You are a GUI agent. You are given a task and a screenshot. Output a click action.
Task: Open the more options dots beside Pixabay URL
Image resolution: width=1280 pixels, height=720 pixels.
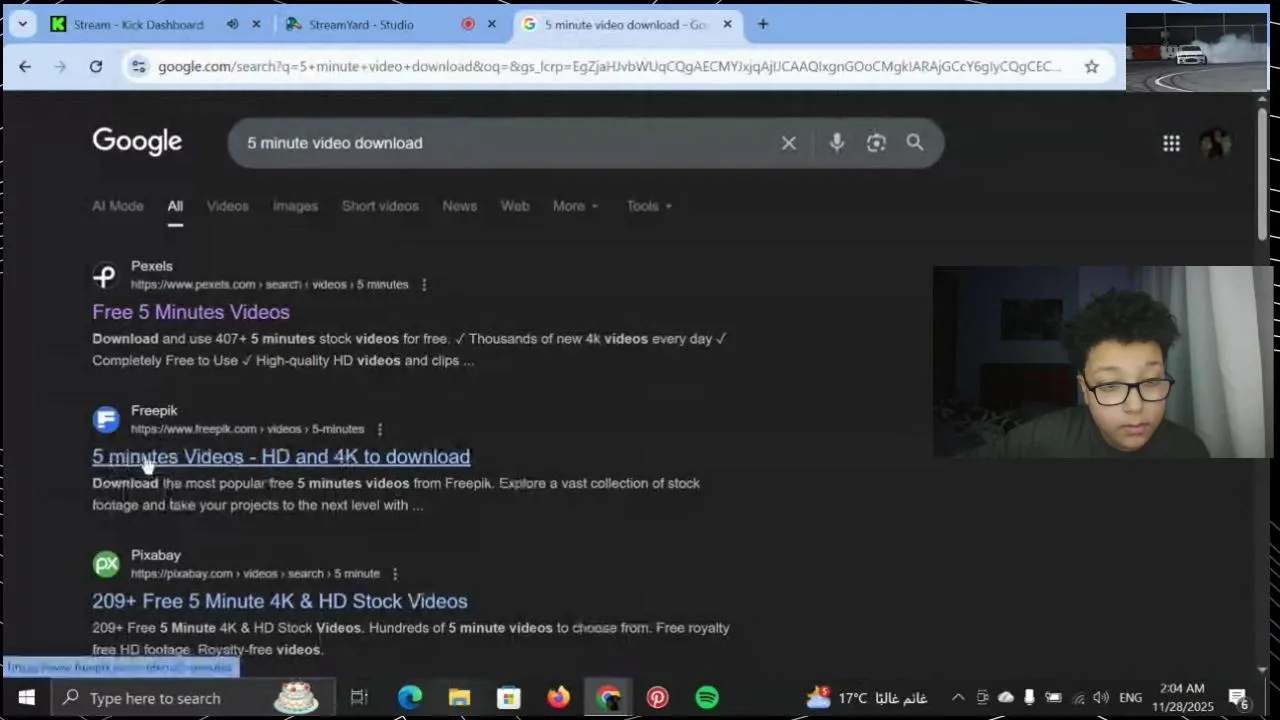click(x=395, y=574)
